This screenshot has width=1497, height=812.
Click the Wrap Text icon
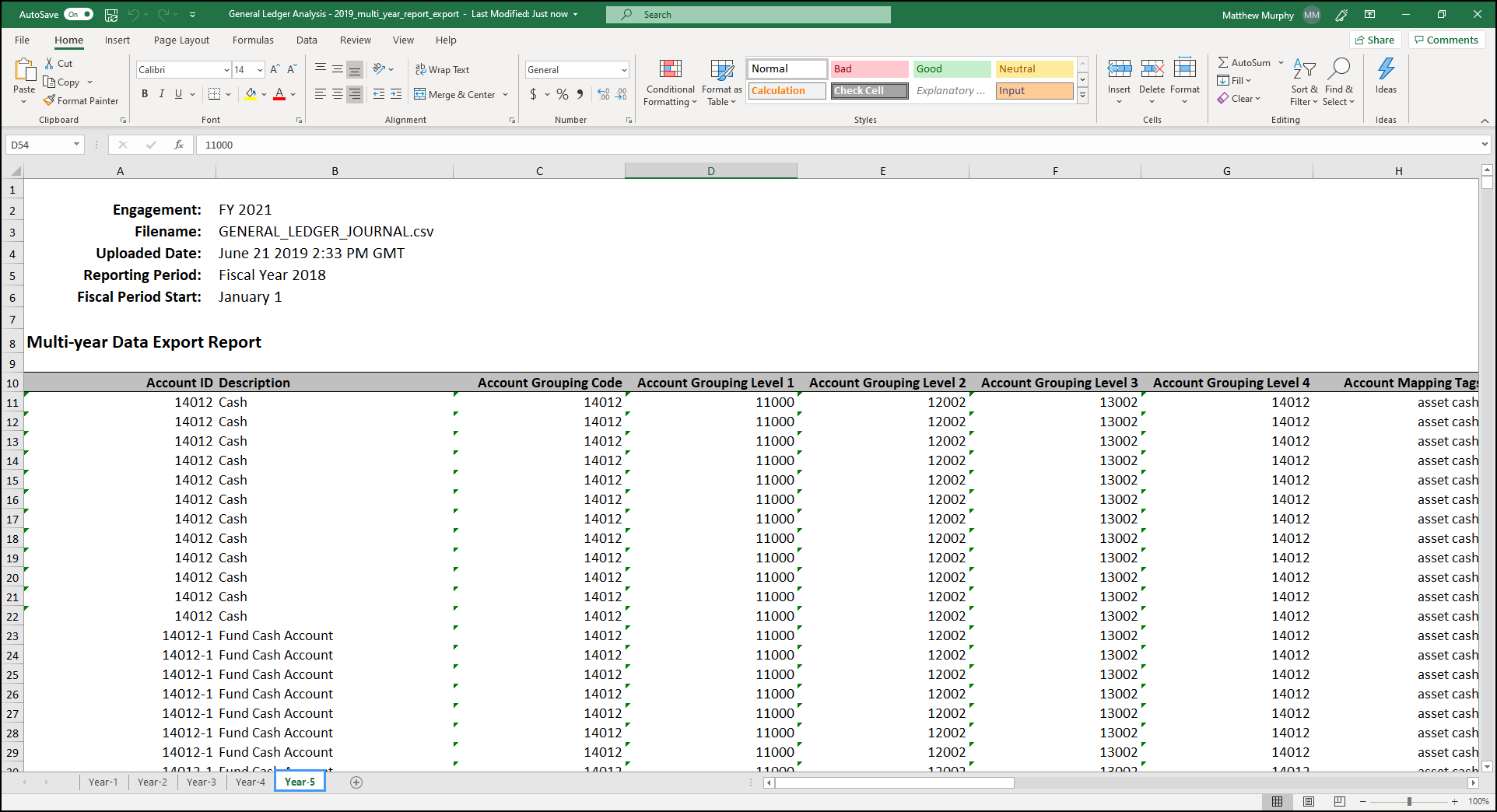click(441, 69)
